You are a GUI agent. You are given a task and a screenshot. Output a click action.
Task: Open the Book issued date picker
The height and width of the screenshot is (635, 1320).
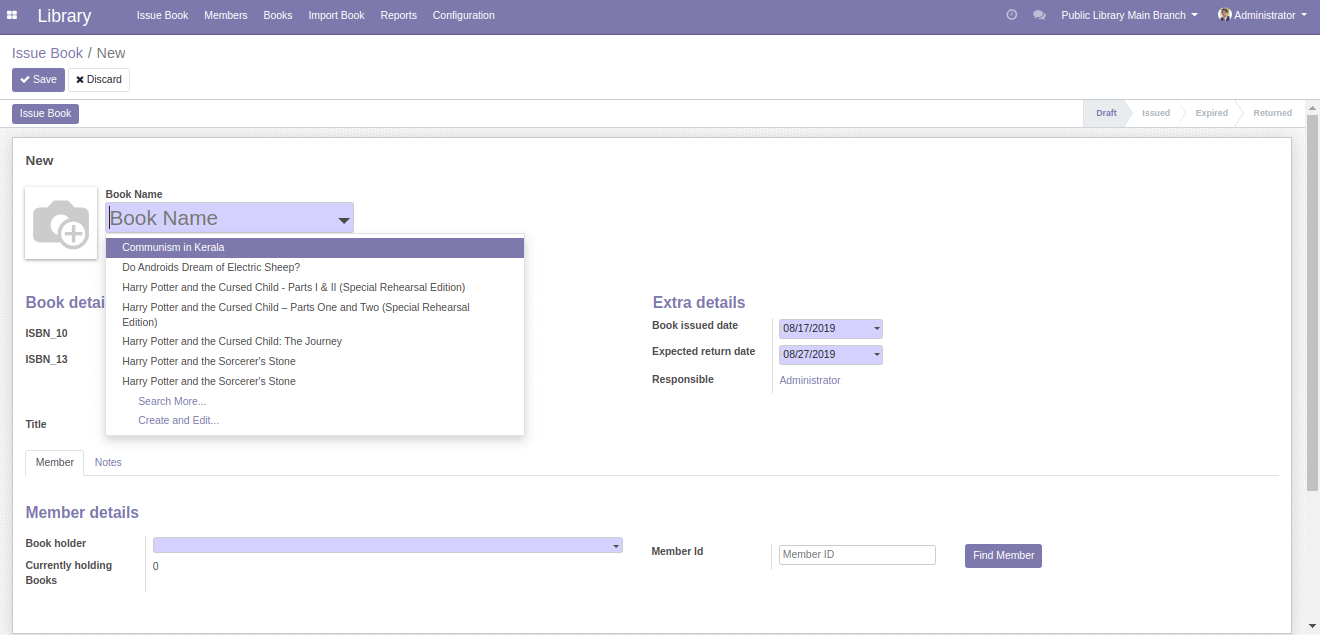(830, 328)
